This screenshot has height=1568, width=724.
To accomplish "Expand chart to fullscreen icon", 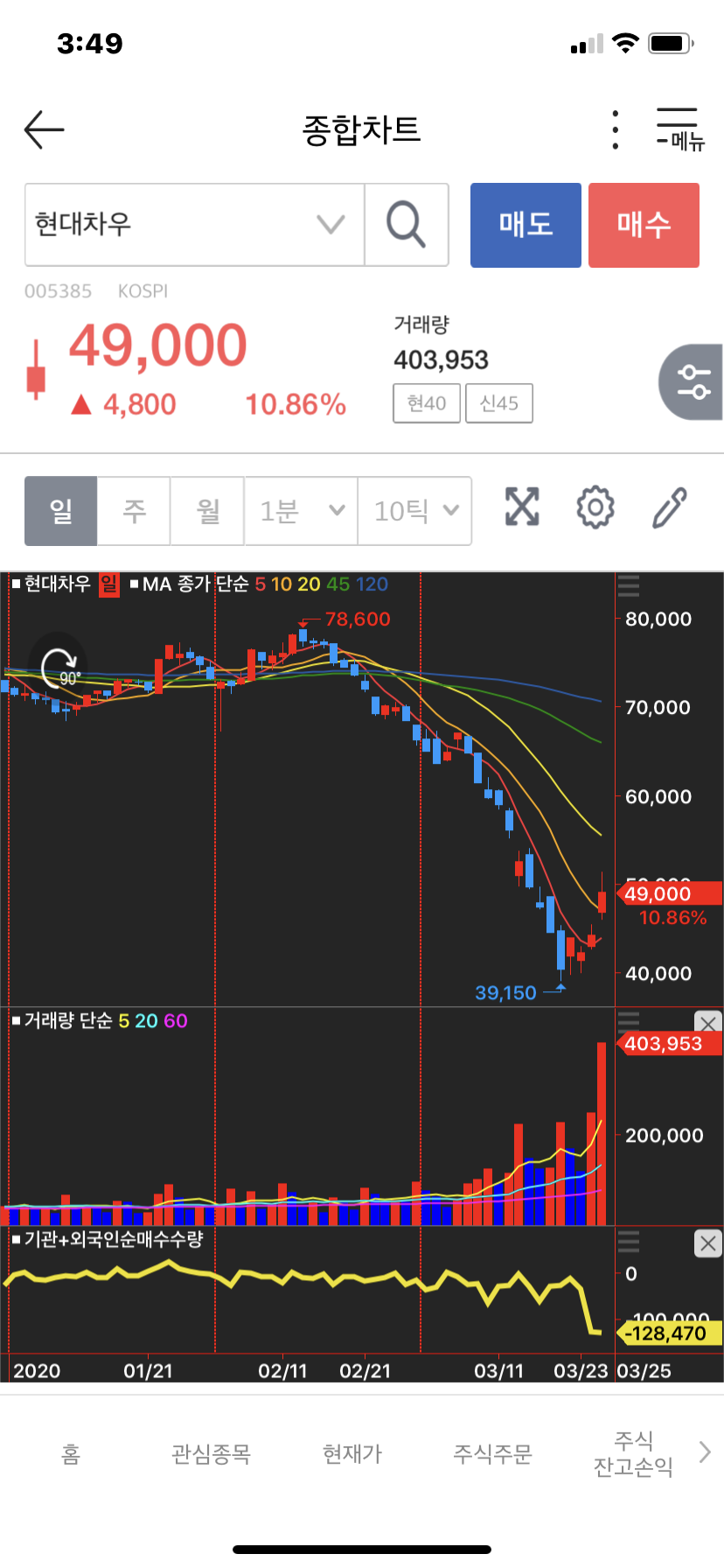I will pos(522,507).
